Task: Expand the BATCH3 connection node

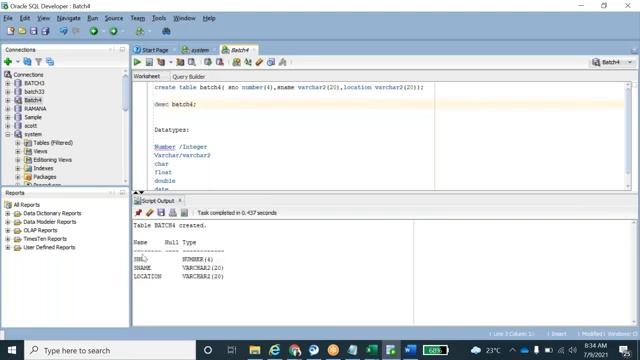Action: point(7,83)
